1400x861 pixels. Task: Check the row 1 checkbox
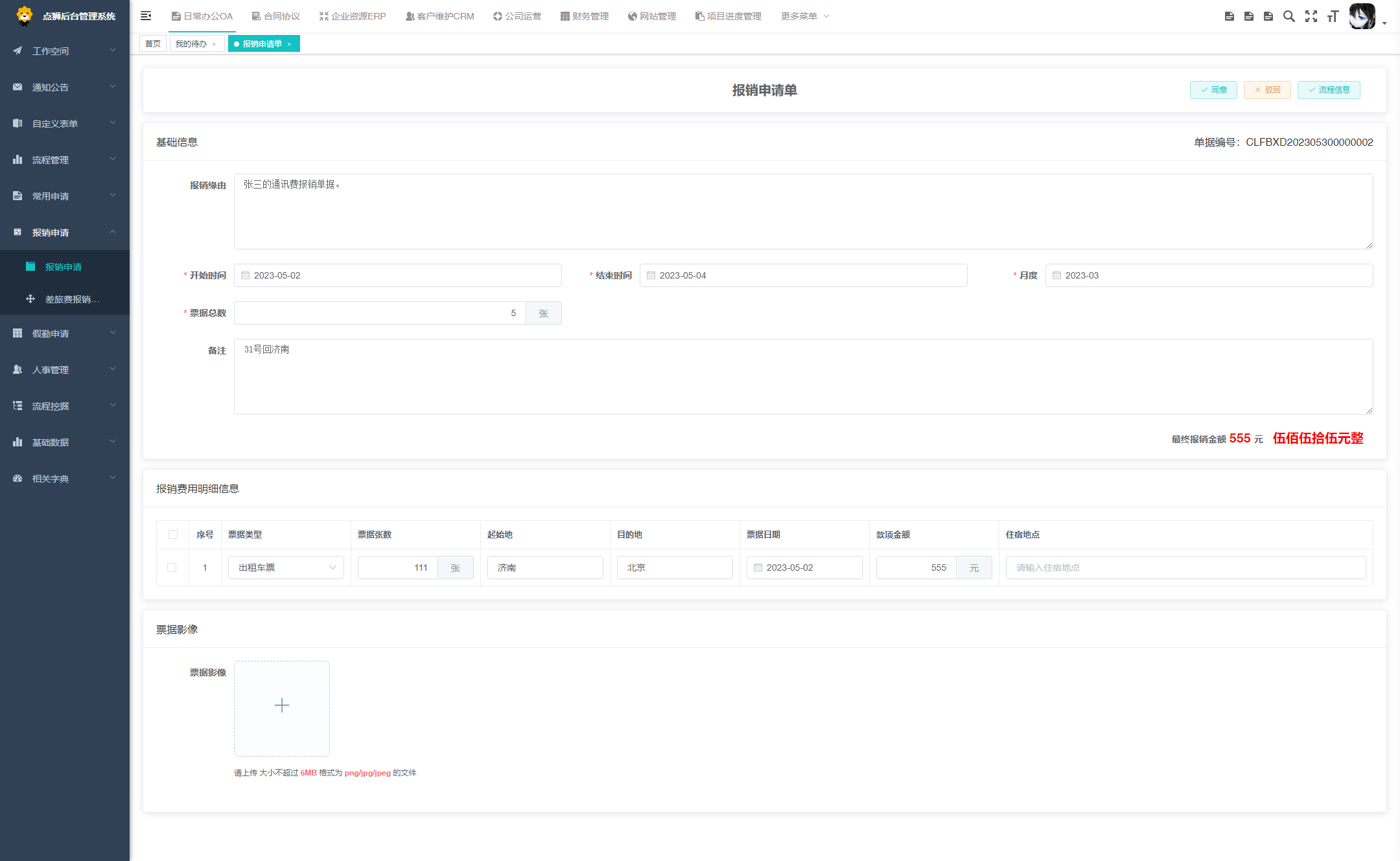pos(172,568)
